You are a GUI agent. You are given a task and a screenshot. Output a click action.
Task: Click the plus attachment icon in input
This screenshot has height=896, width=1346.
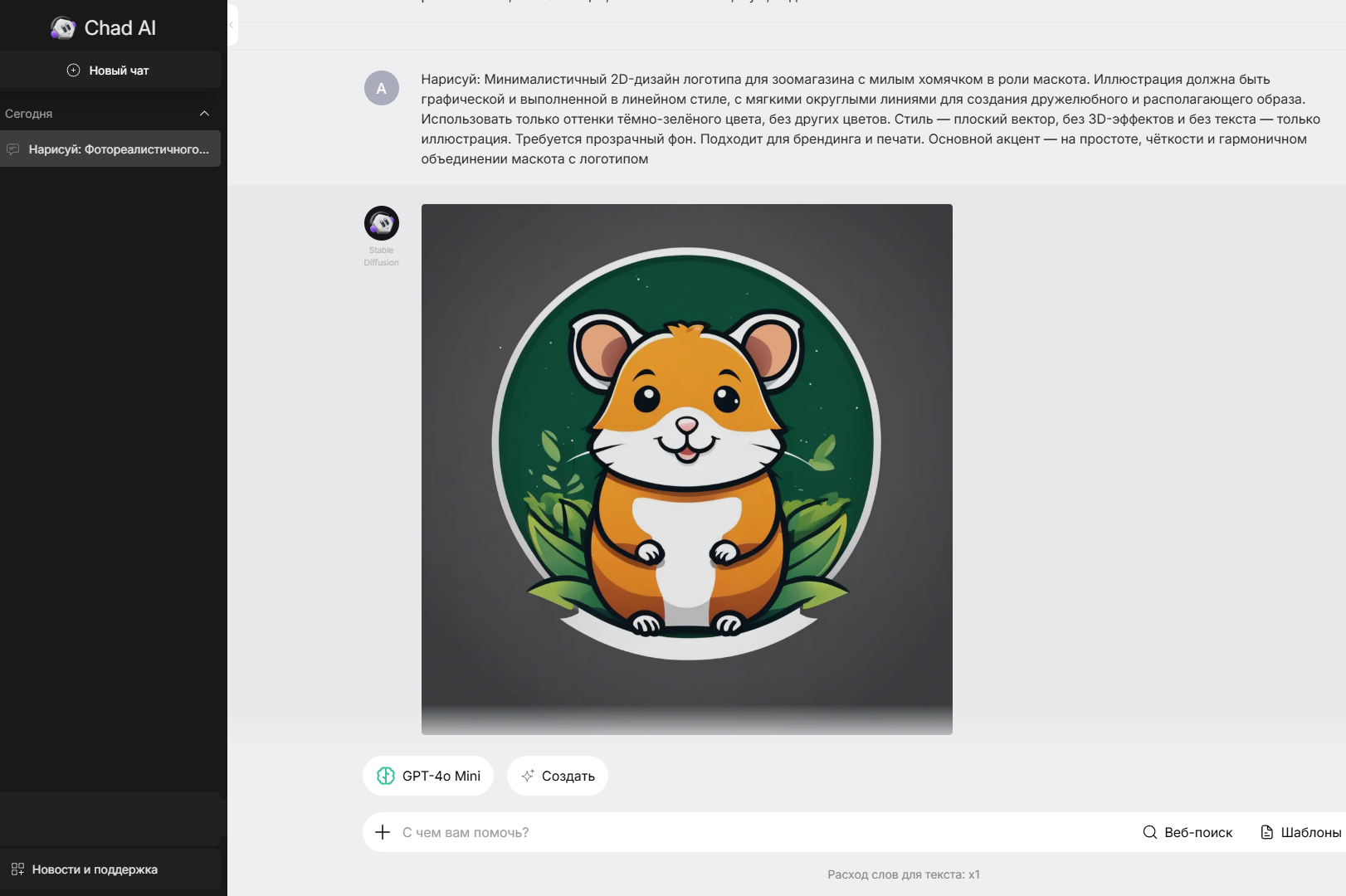click(383, 832)
